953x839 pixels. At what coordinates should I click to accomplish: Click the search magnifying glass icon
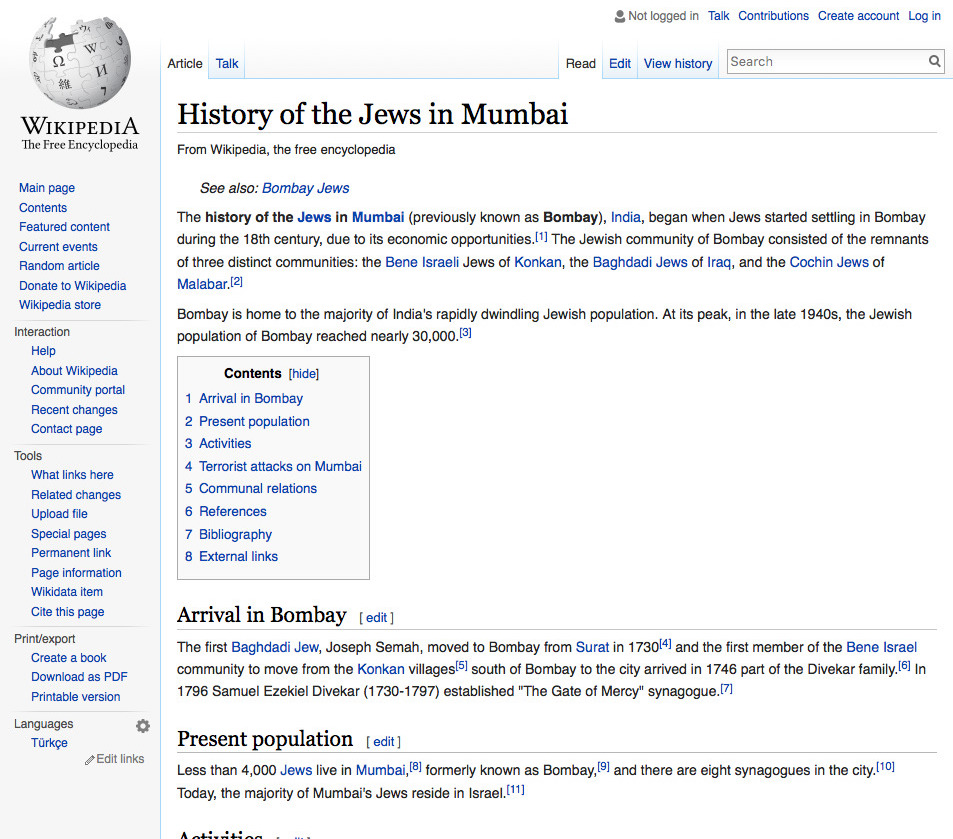tap(934, 62)
